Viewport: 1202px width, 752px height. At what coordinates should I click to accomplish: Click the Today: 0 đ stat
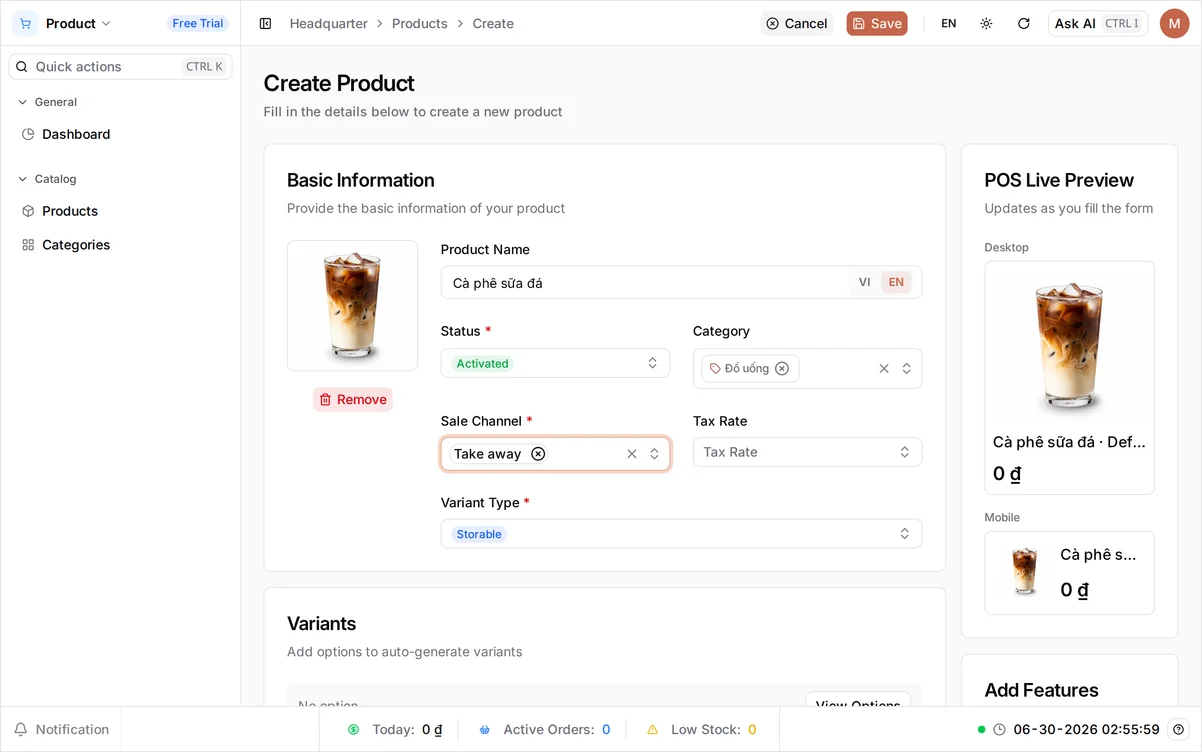[x=395, y=730]
